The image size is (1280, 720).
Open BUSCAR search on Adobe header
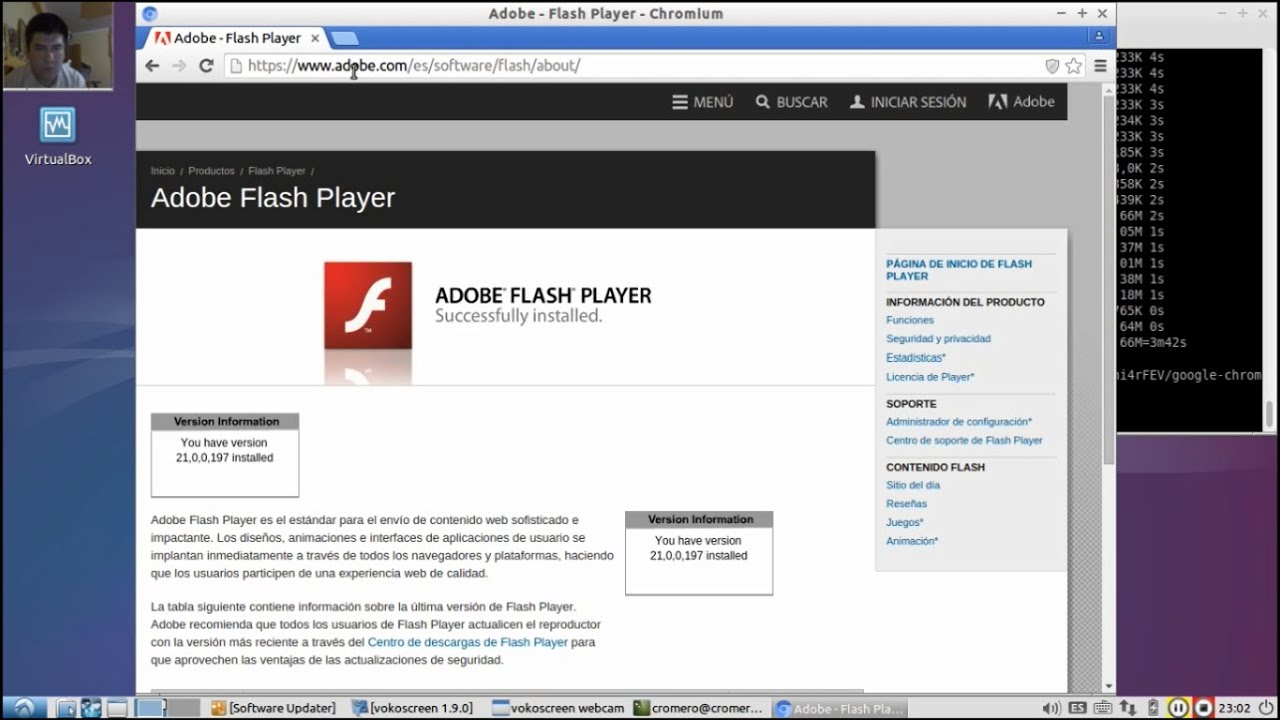tap(791, 102)
